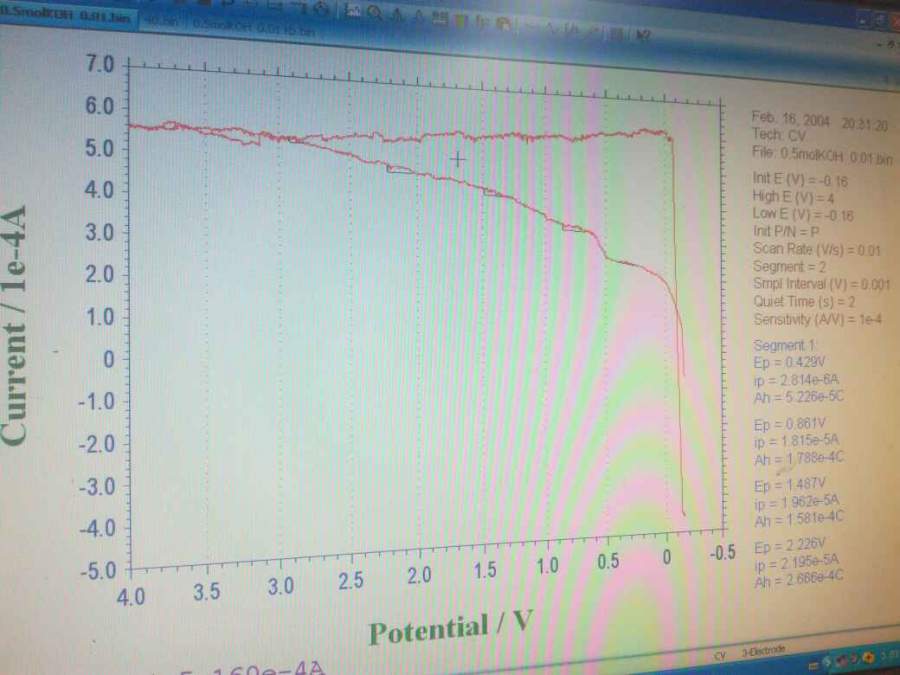Click the yellow-red security shield tray icon

[870, 656]
